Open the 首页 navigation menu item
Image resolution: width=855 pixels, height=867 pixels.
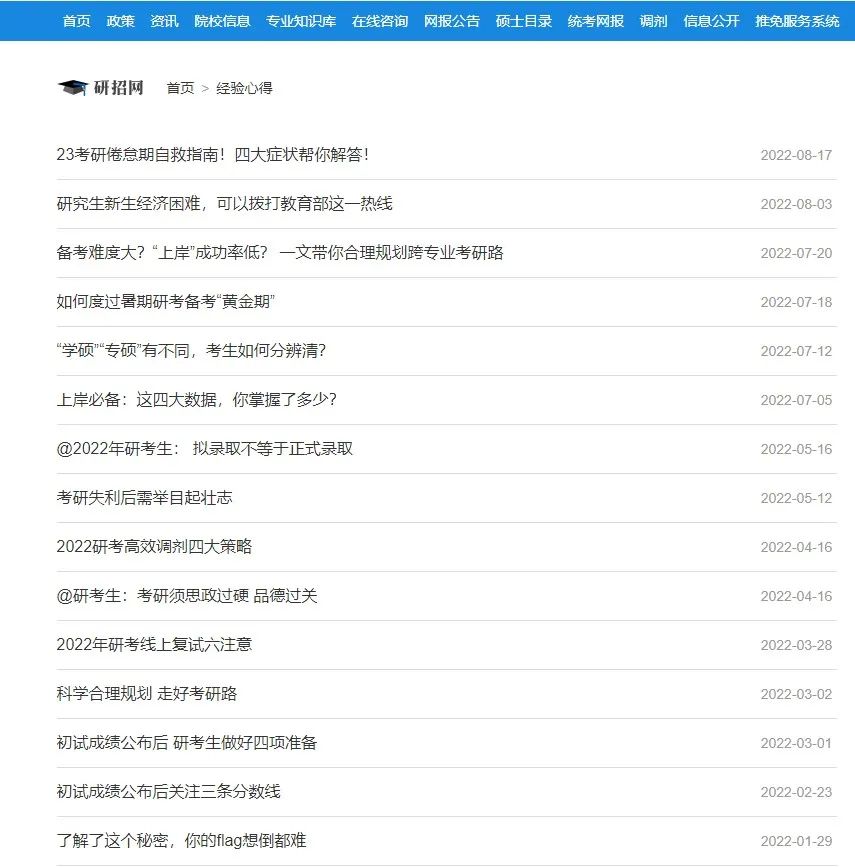[76, 21]
